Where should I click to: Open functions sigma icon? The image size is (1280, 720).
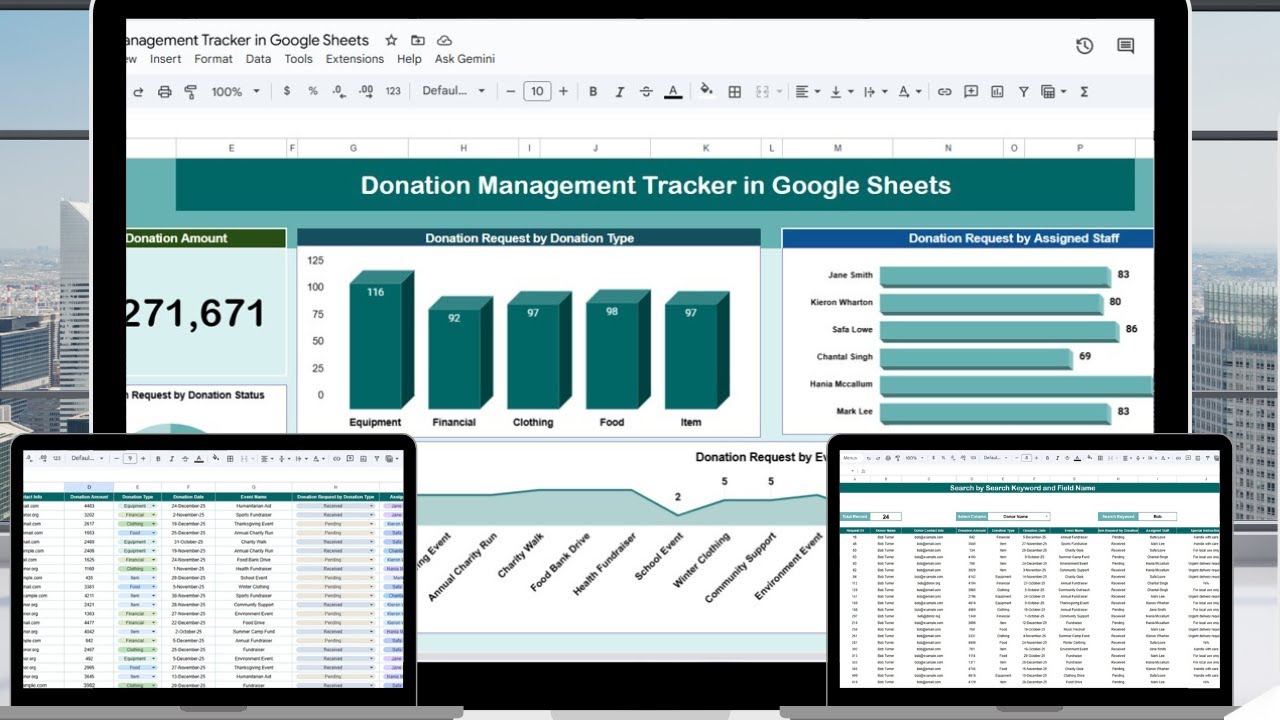1084,92
